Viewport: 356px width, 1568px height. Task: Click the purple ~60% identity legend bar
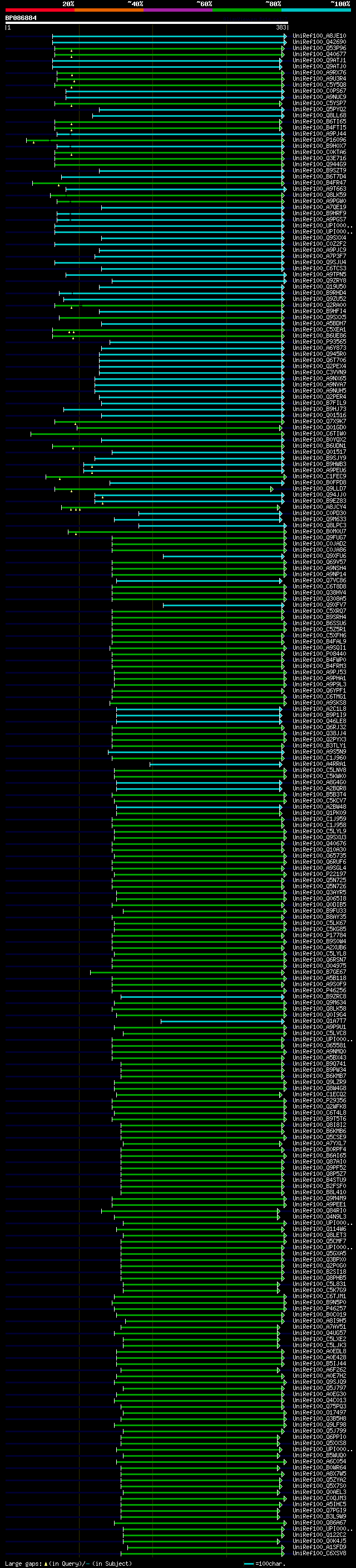179,10
